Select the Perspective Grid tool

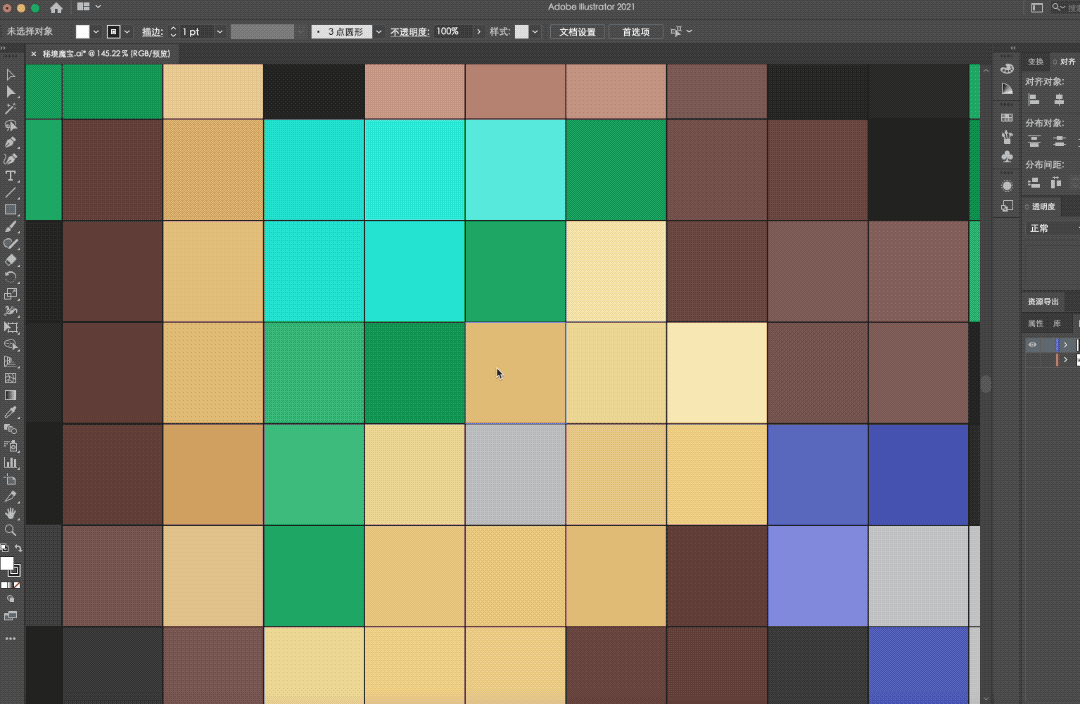[10, 362]
